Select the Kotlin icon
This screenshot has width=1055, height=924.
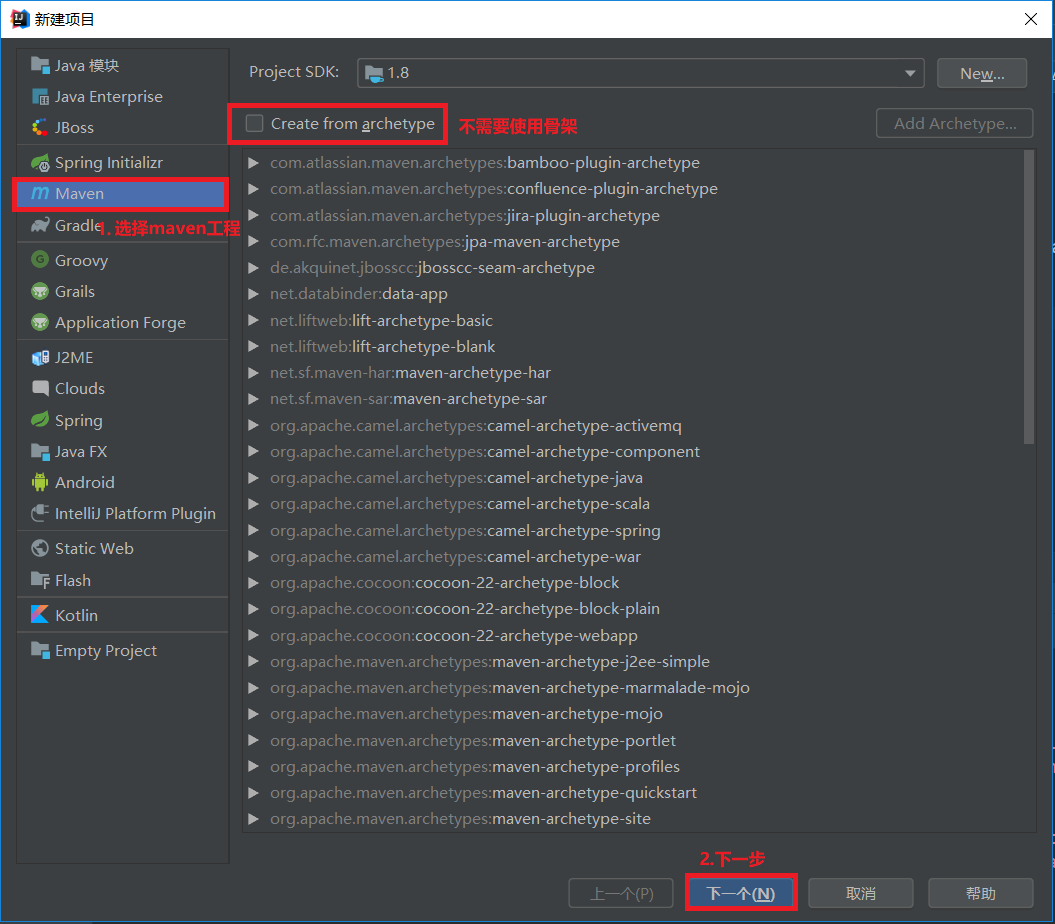tap(40, 614)
